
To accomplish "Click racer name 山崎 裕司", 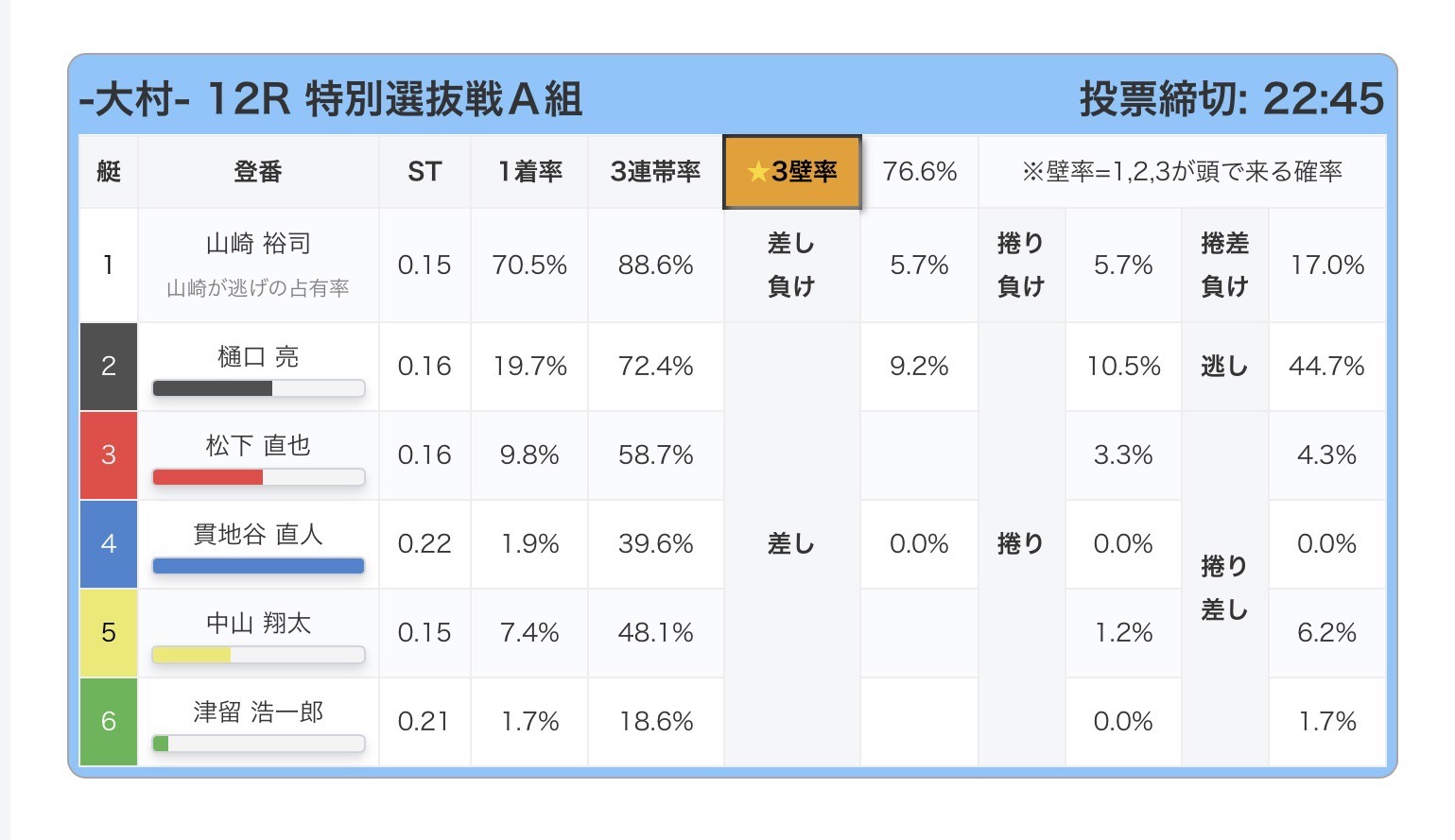I will point(258,244).
